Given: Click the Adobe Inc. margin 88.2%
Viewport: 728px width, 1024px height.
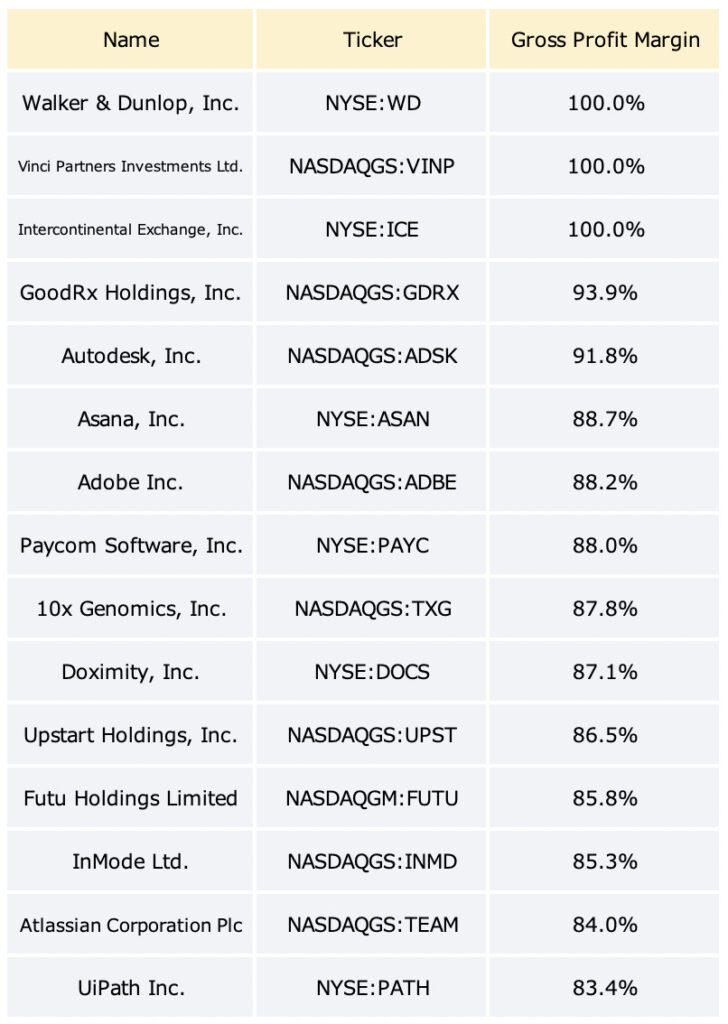Looking at the screenshot, I should tap(605, 482).
